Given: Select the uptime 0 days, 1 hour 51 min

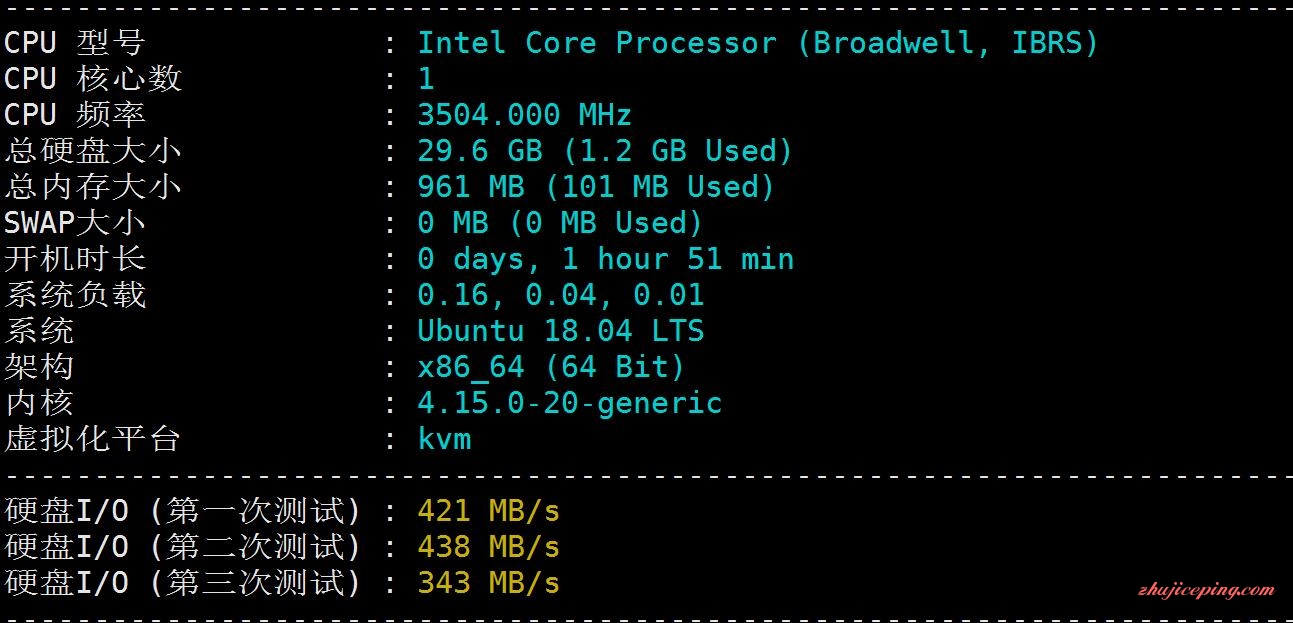Looking at the screenshot, I should pyautogui.click(x=606, y=259).
